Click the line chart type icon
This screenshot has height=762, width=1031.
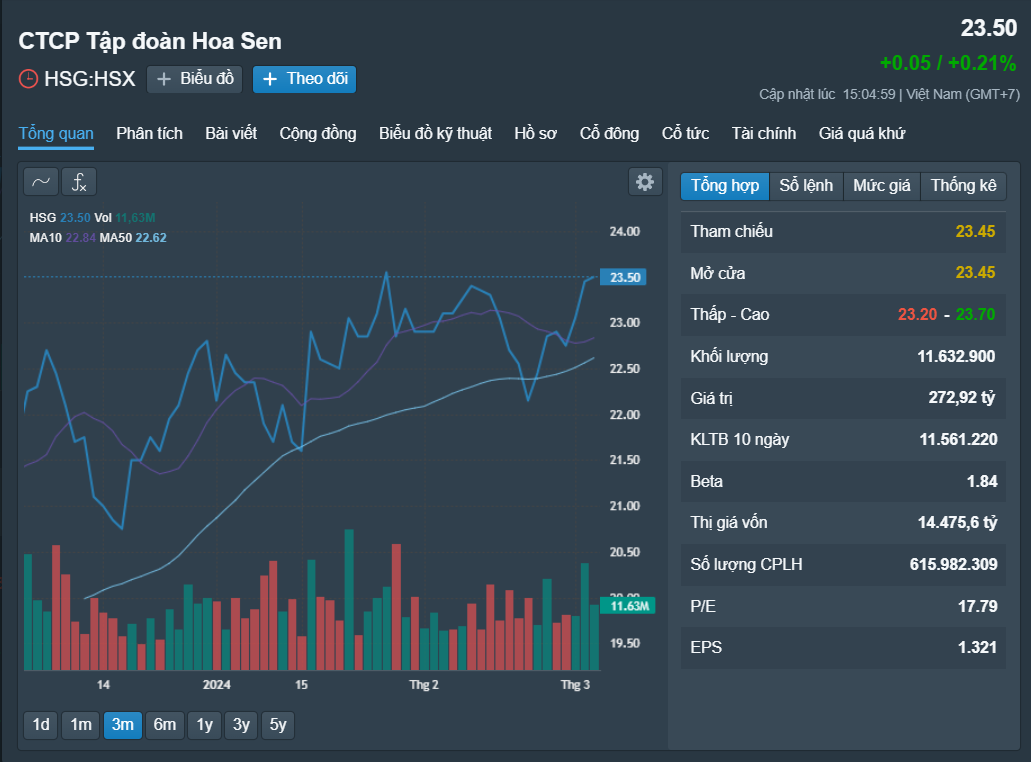click(x=41, y=182)
